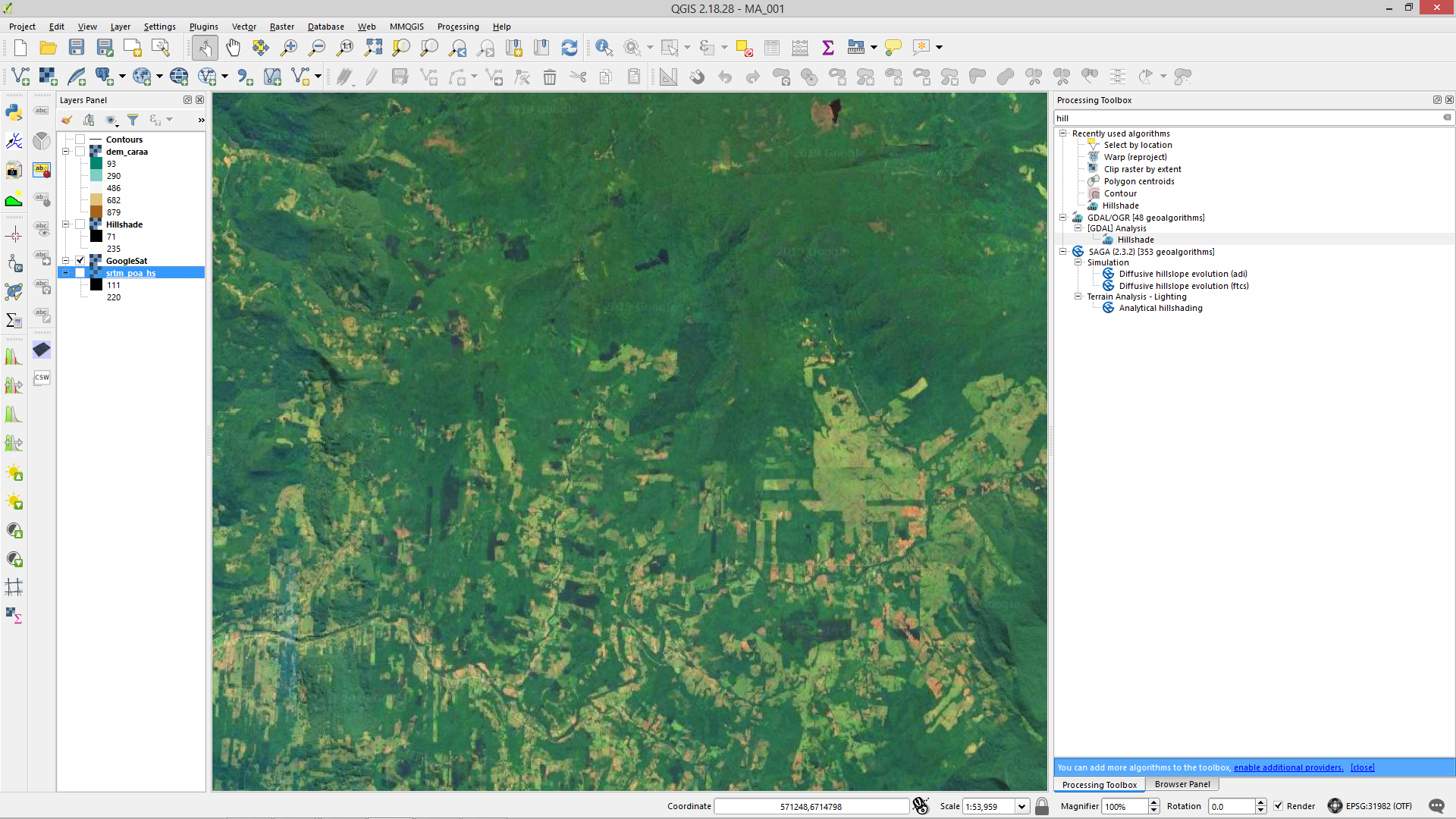The image size is (1456, 819).
Task: Open the Open Project folder icon
Action: (x=49, y=48)
